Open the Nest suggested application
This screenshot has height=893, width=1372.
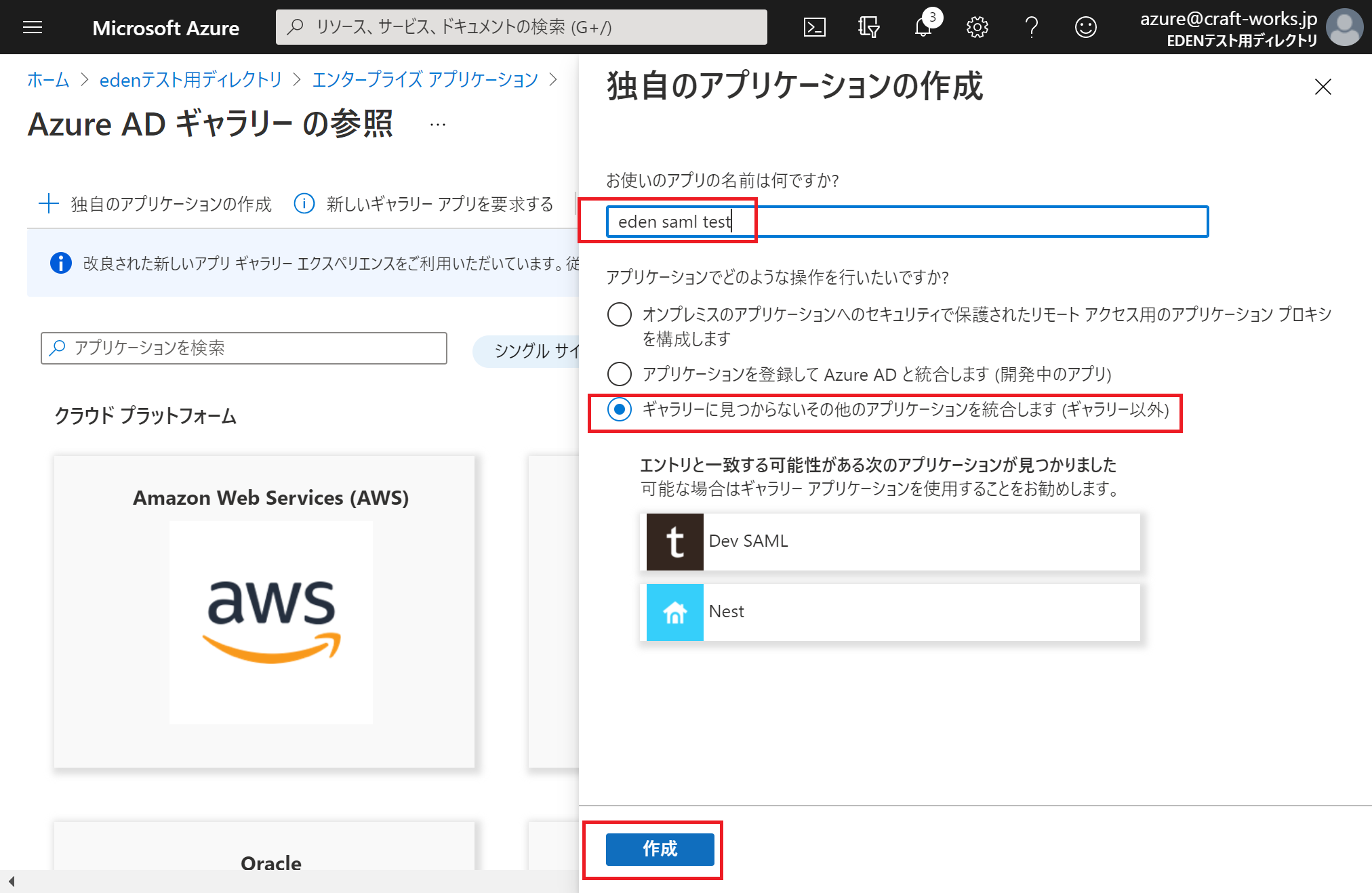(890, 612)
